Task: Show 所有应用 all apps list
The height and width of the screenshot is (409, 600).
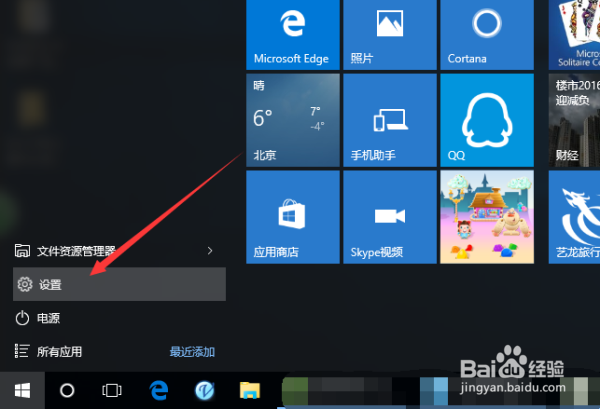Action: pos(59,351)
